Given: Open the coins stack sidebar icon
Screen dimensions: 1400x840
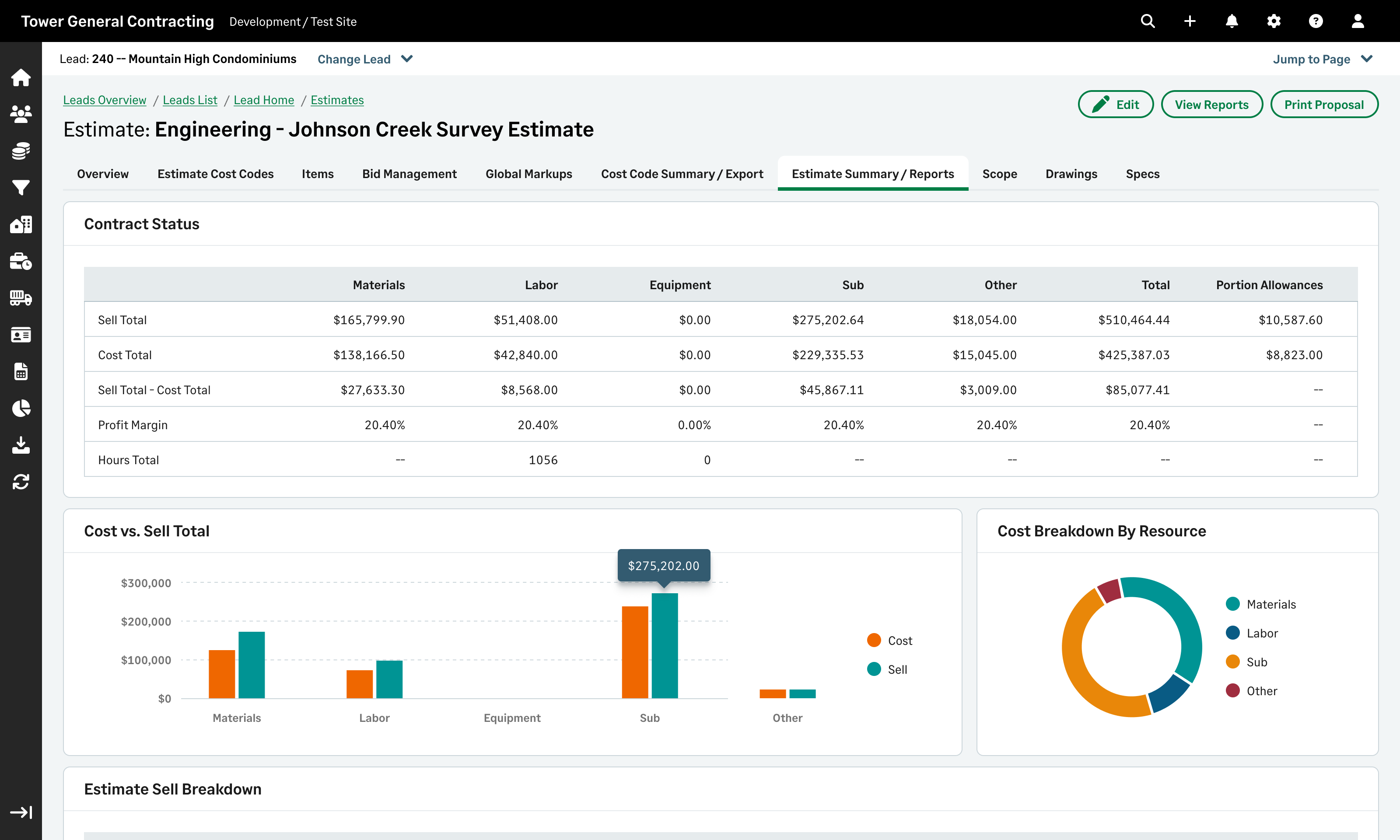Looking at the screenshot, I should coord(21,151).
